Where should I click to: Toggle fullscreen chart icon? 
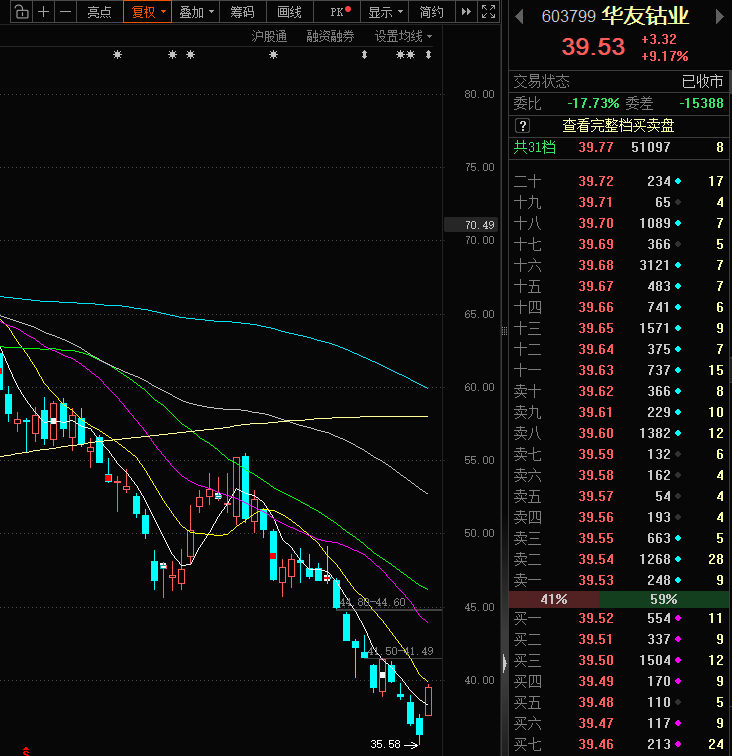point(488,12)
